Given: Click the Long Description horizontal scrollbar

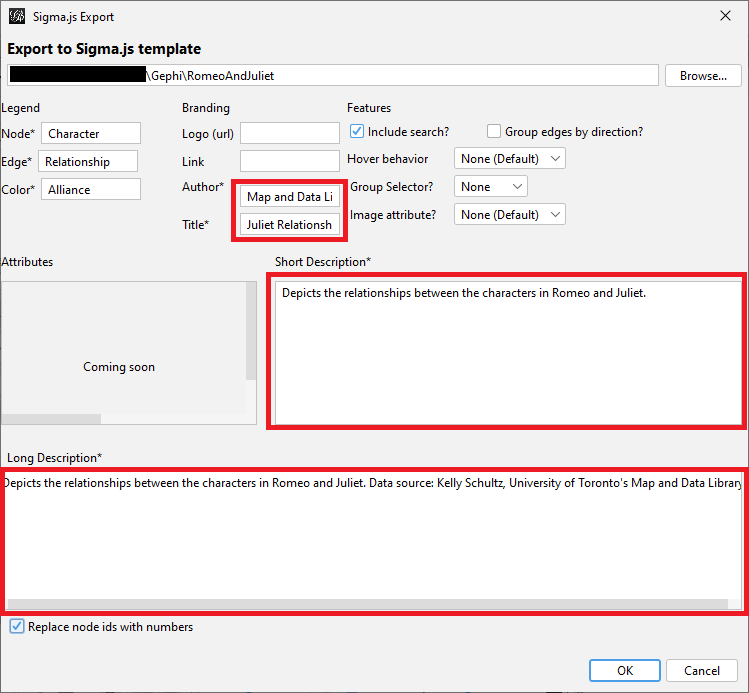Looking at the screenshot, I should point(368,604).
